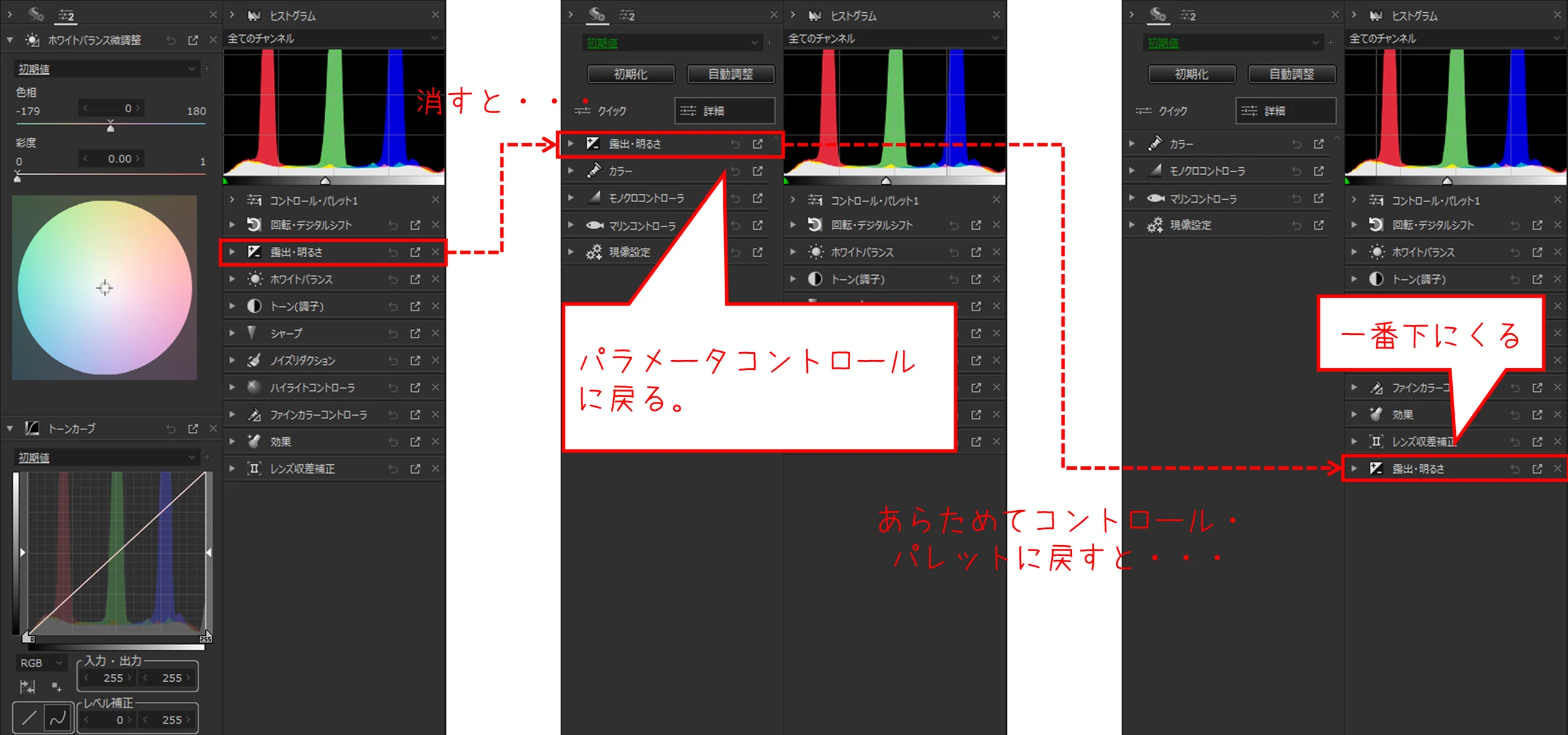Select the smooth curve tone curve mode
Image resolution: width=1568 pixels, height=735 pixels.
[x=58, y=717]
